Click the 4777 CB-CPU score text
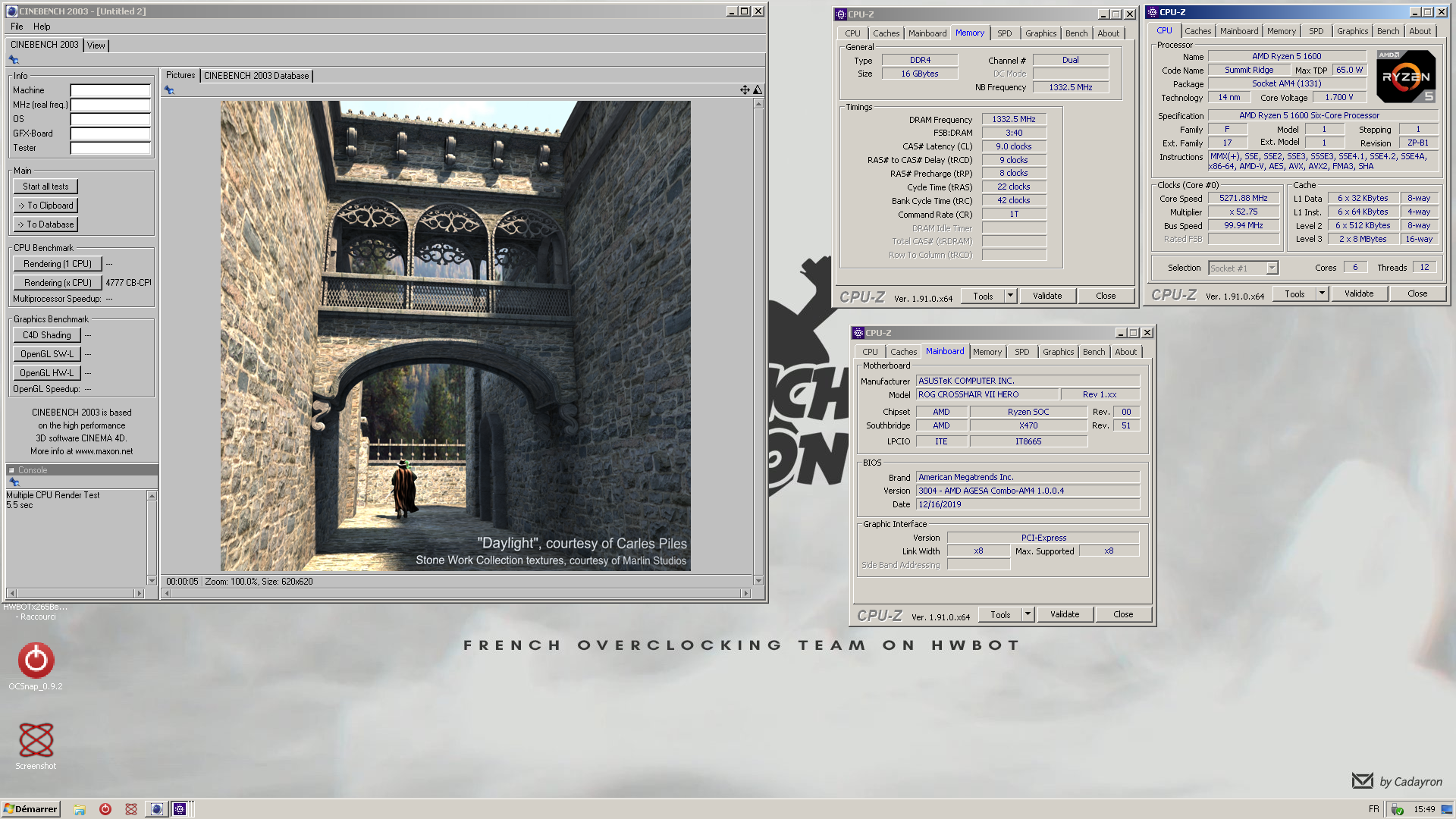This screenshot has width=1456, height=819. [x=128, y=283]
